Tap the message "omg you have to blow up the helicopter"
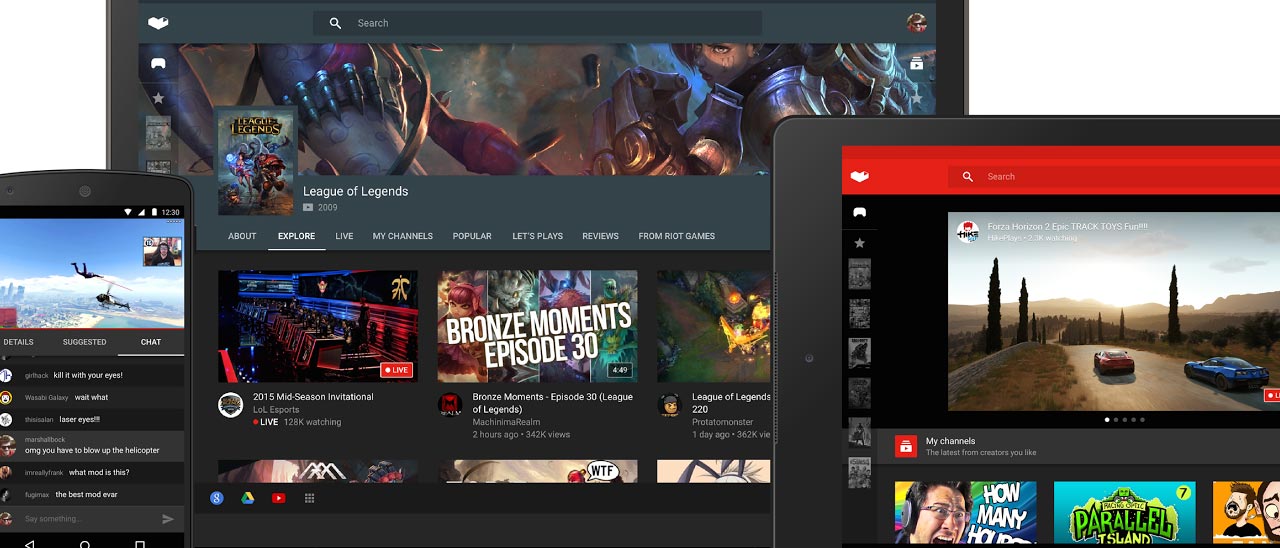This screenshot has height=548, width=1280. pyautogui.click(x=91, y=450)
